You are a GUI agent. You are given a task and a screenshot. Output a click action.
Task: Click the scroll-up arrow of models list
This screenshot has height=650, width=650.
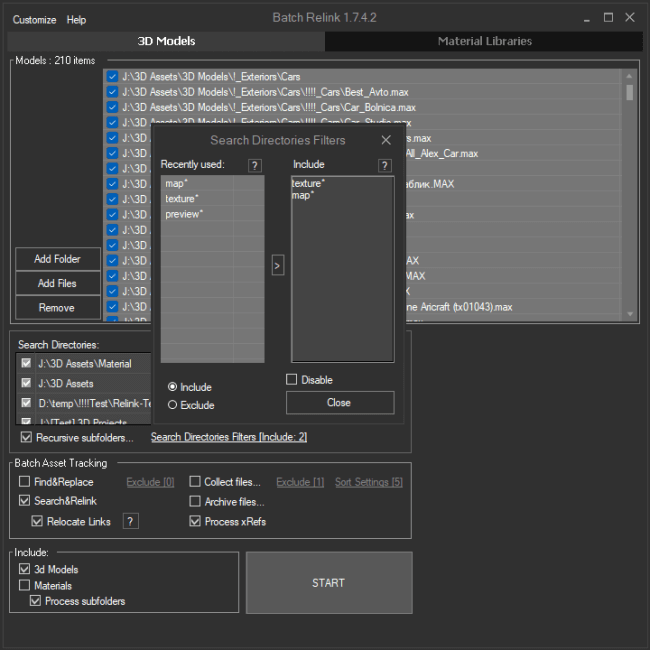tap(629, 76)
